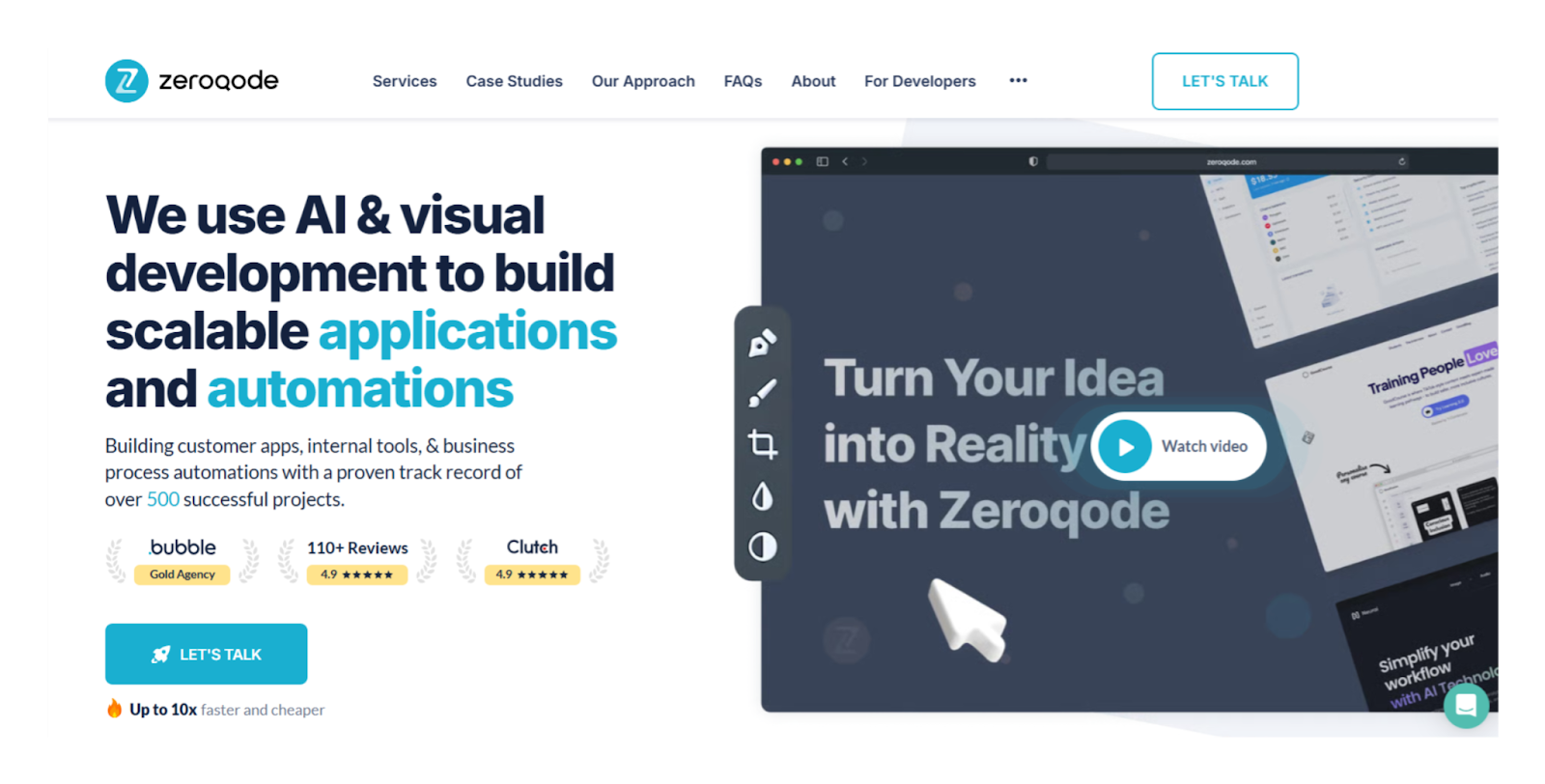The width and height of the screenshot is (1545, 784).
Task: Open the Case Studies menu item
Action: (514, 81)
